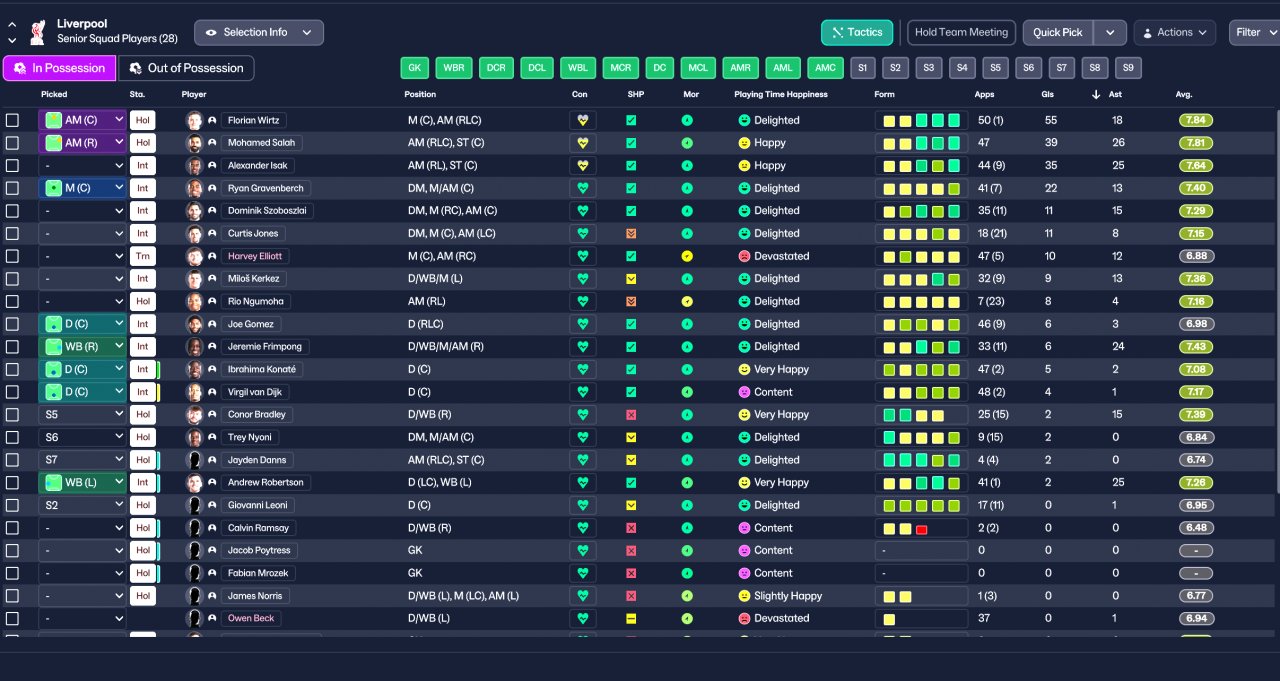Select the WBR position chip
The image size is (1280, 681).
455,68
